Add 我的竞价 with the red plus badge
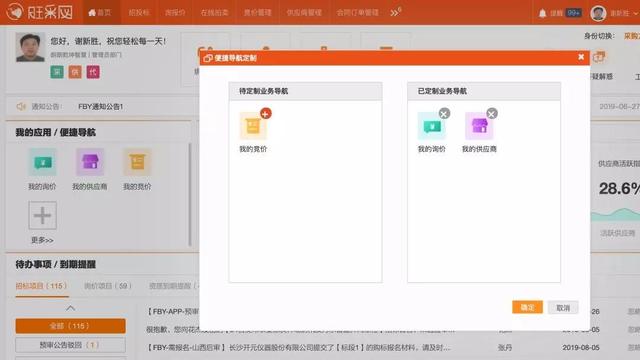This screenshot has height=360, width=640. [266, 113]
